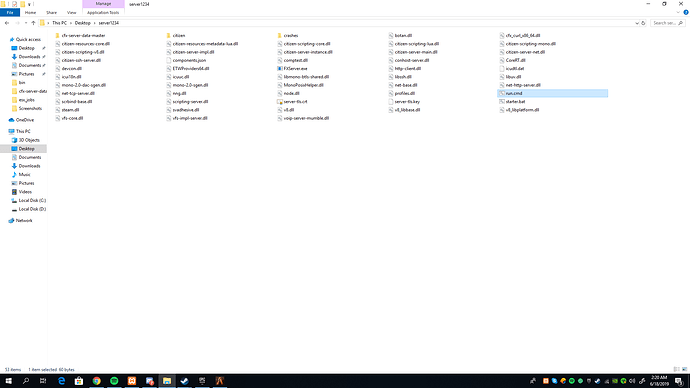Open the Explorer Help icon

click(686, 12)
